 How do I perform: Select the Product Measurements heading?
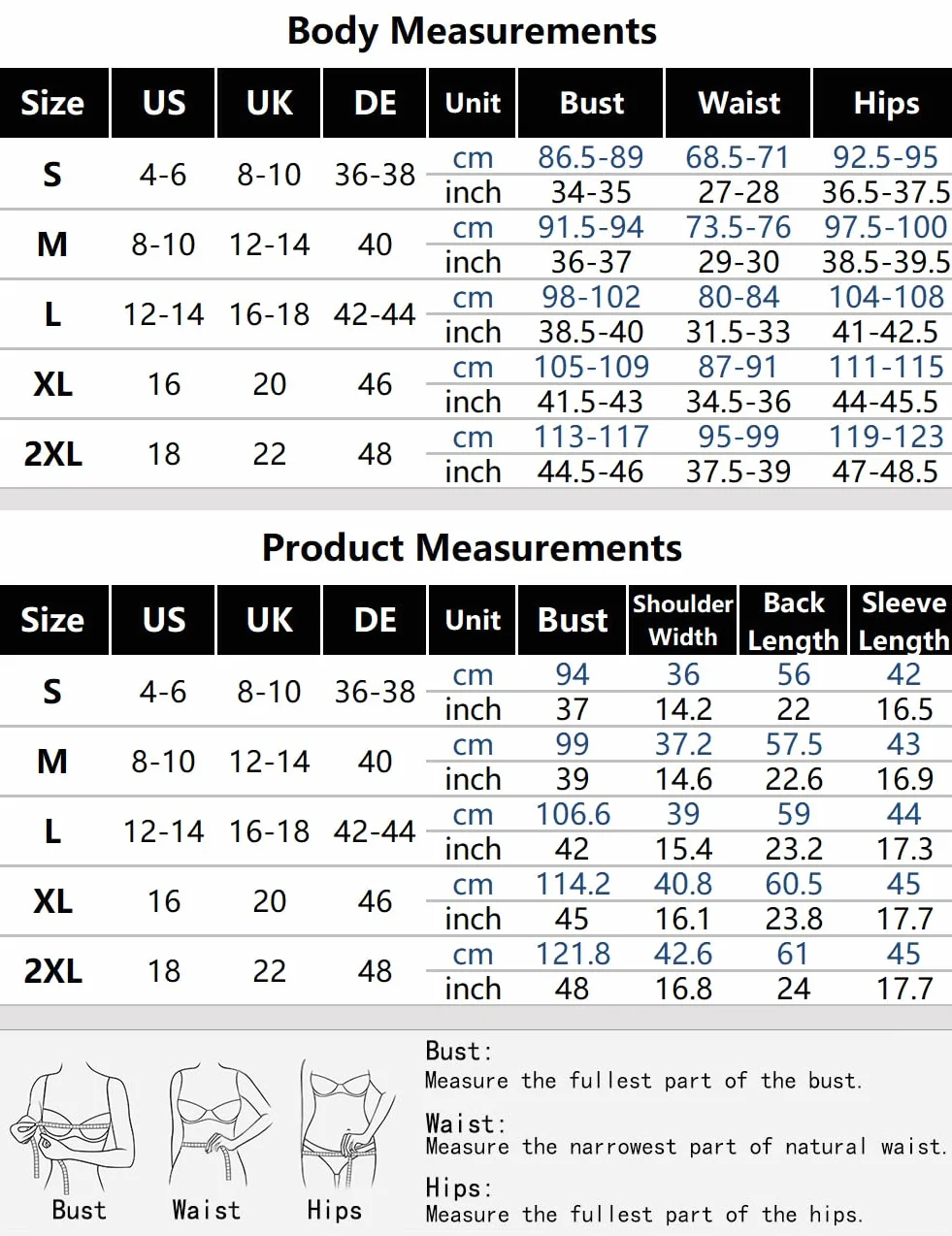point(473,548)
